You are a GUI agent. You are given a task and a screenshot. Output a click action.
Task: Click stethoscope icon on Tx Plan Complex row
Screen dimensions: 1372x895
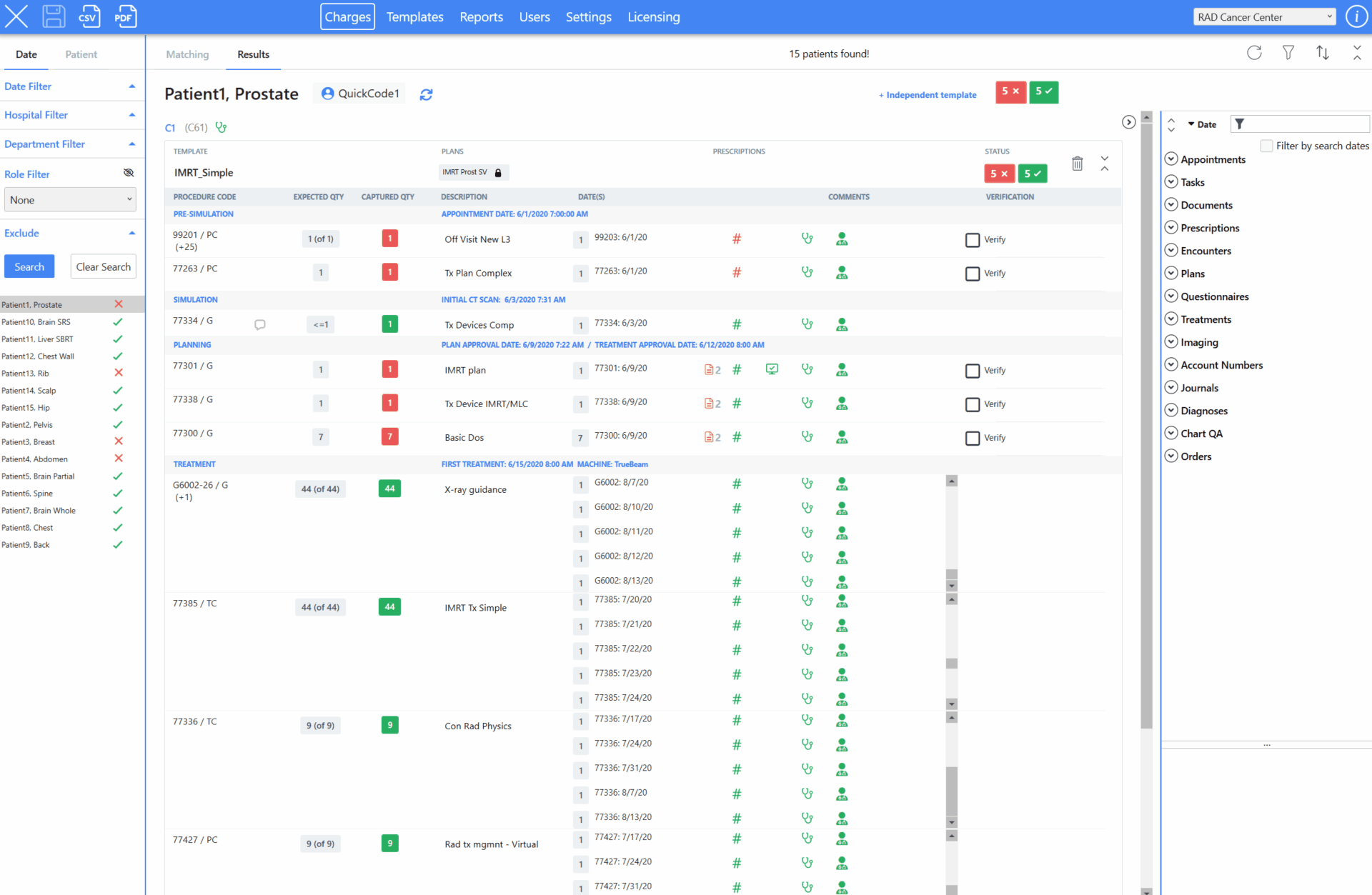(807, 272)
